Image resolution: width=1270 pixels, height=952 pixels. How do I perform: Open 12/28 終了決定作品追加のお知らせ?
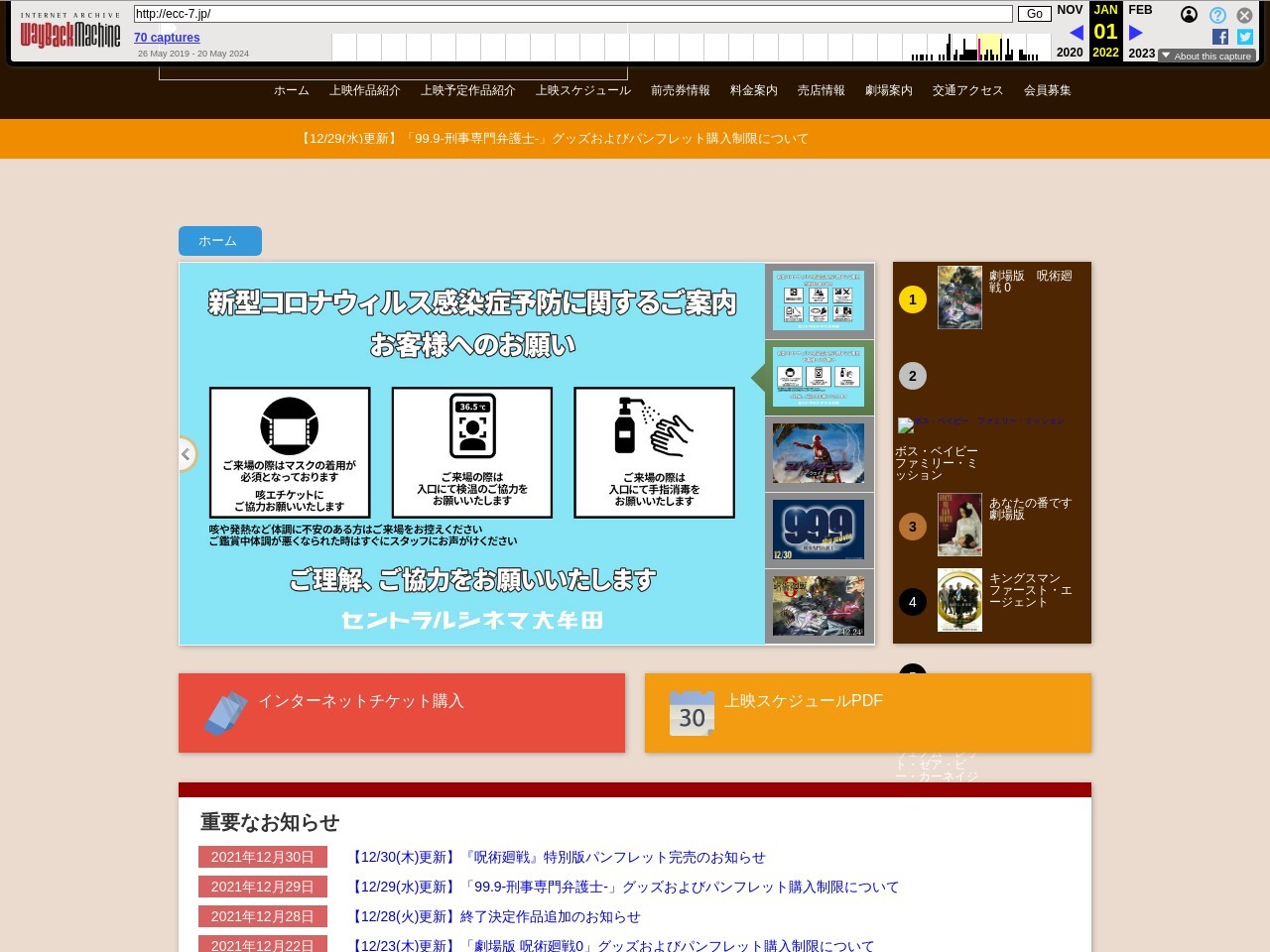click(495, 917)
